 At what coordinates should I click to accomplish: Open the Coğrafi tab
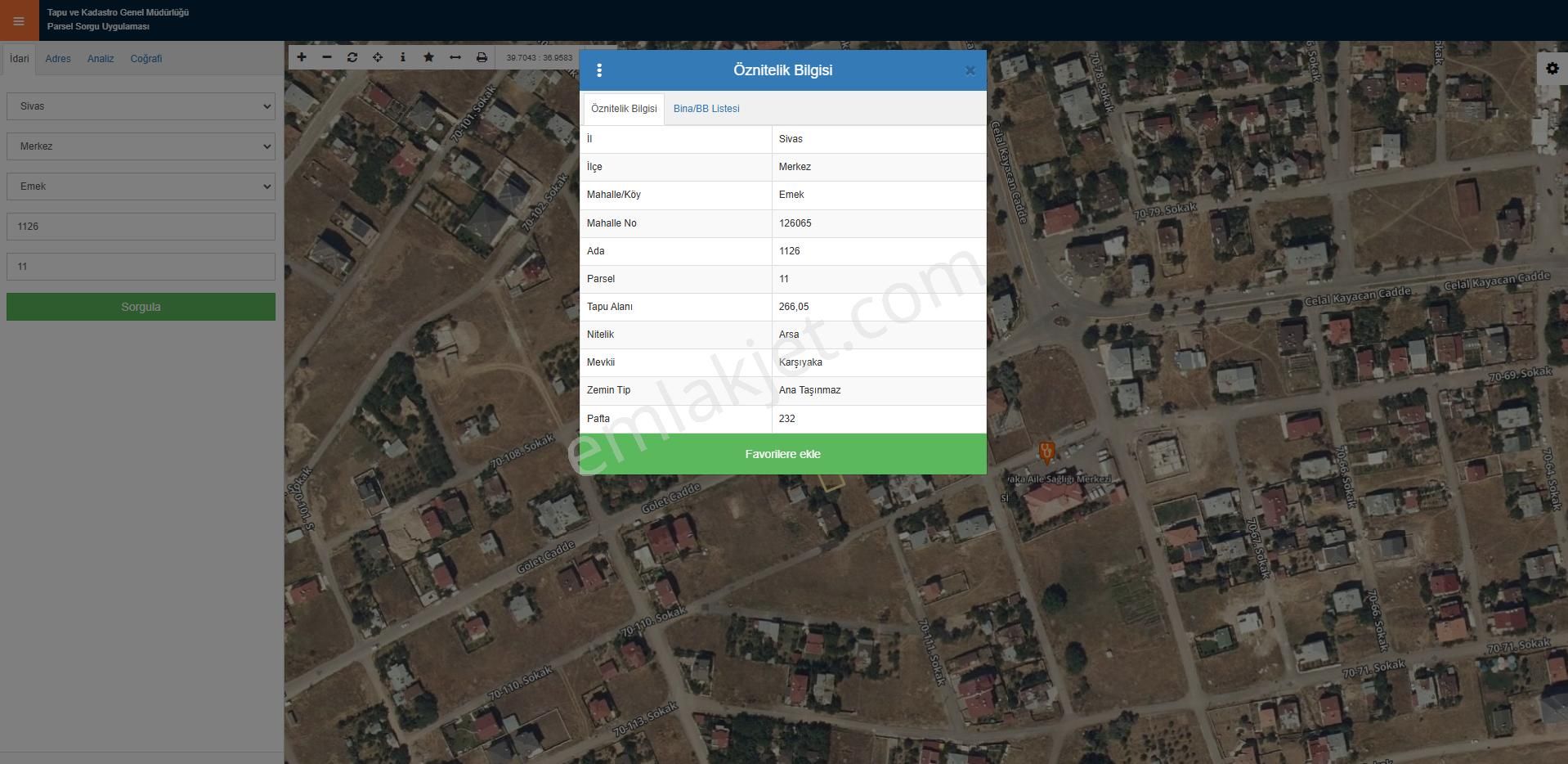[146, 59]
